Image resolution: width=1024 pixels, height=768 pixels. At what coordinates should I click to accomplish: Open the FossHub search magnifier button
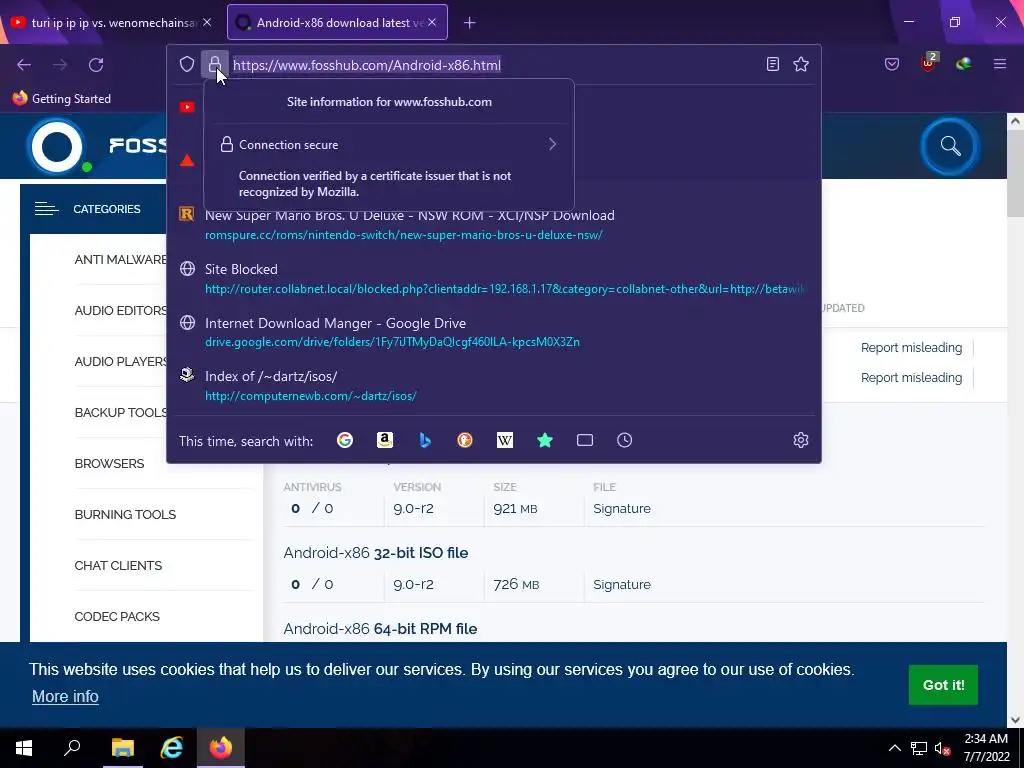950,146
